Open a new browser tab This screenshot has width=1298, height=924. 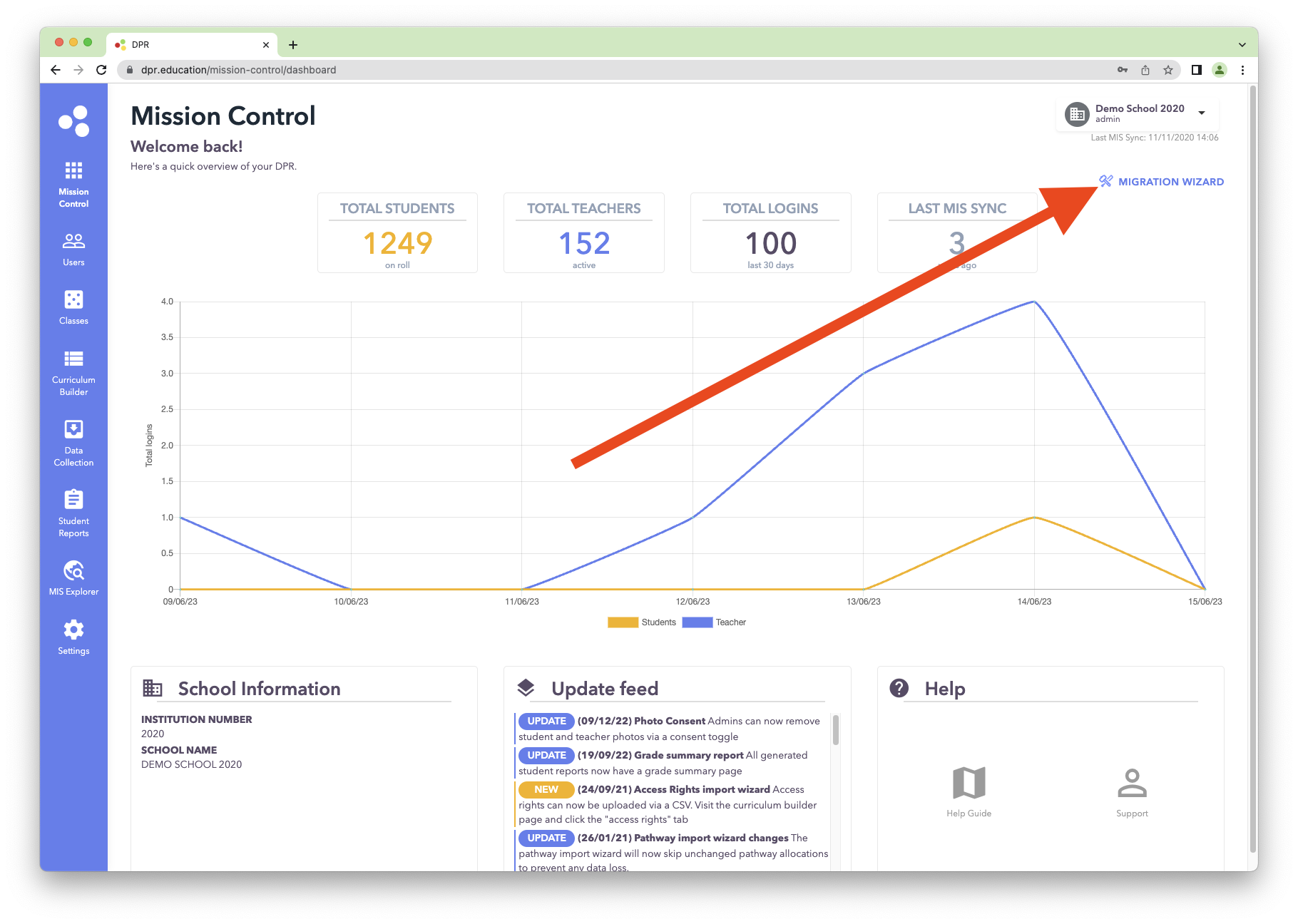coord(293,44)
